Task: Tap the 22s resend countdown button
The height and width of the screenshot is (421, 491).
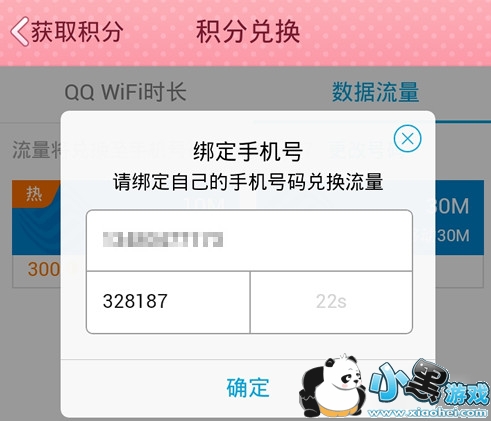Action: pos(331,302)
